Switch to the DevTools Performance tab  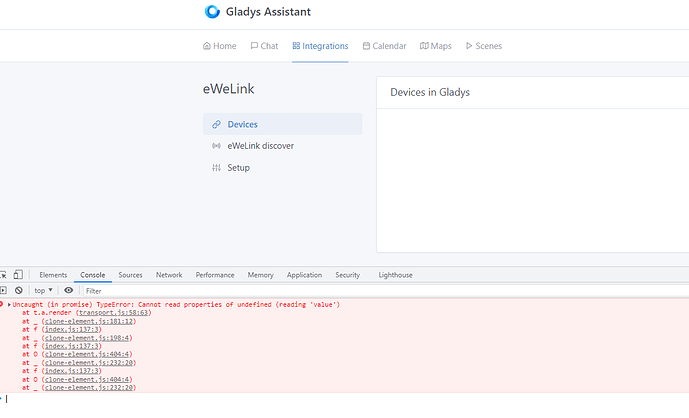pos(215,275)
